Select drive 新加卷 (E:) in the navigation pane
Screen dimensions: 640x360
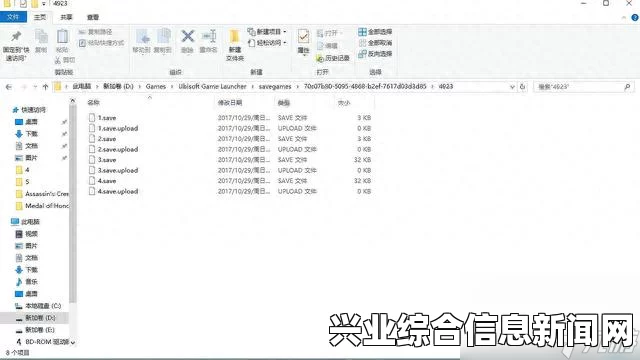point(40,330)
